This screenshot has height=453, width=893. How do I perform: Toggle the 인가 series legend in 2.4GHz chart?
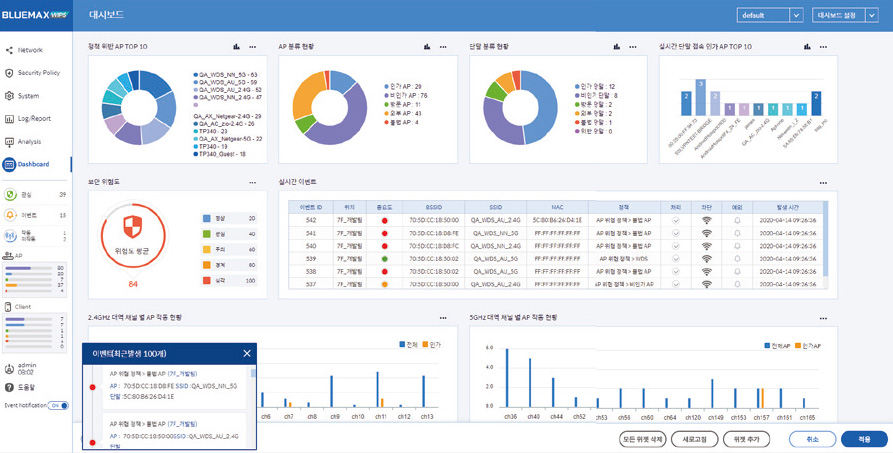pyautogui.click(x=431, y=345)
